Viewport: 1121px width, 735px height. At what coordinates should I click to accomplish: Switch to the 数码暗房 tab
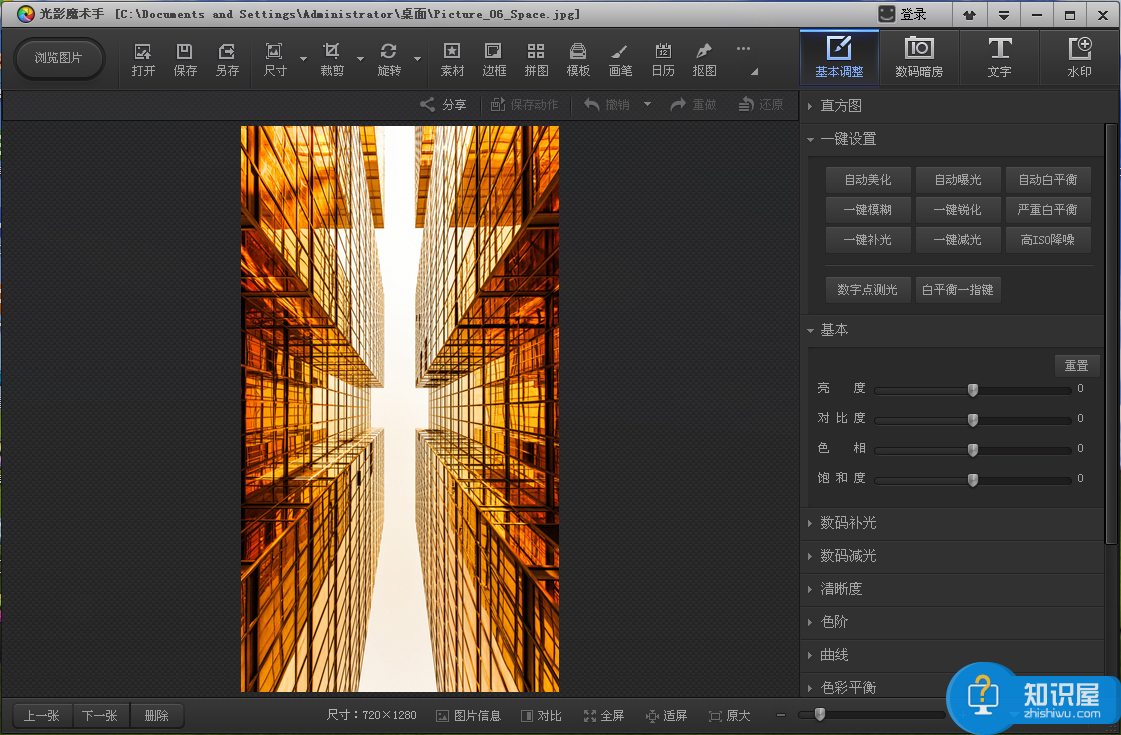pyautogui.click(x=918, y=58)
